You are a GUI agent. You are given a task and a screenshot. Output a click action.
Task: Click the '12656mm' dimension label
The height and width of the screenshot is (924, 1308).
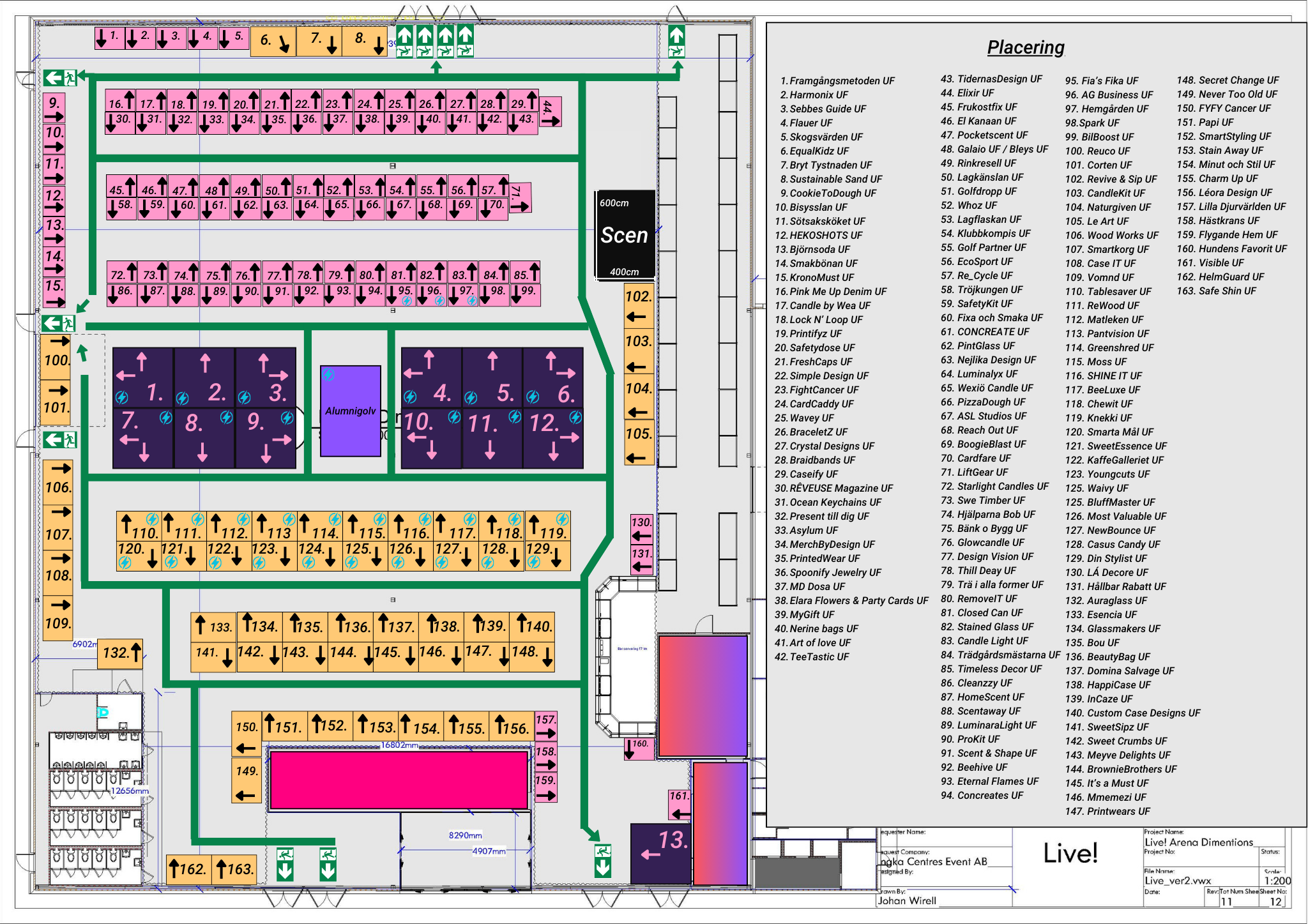coord(130,791)
